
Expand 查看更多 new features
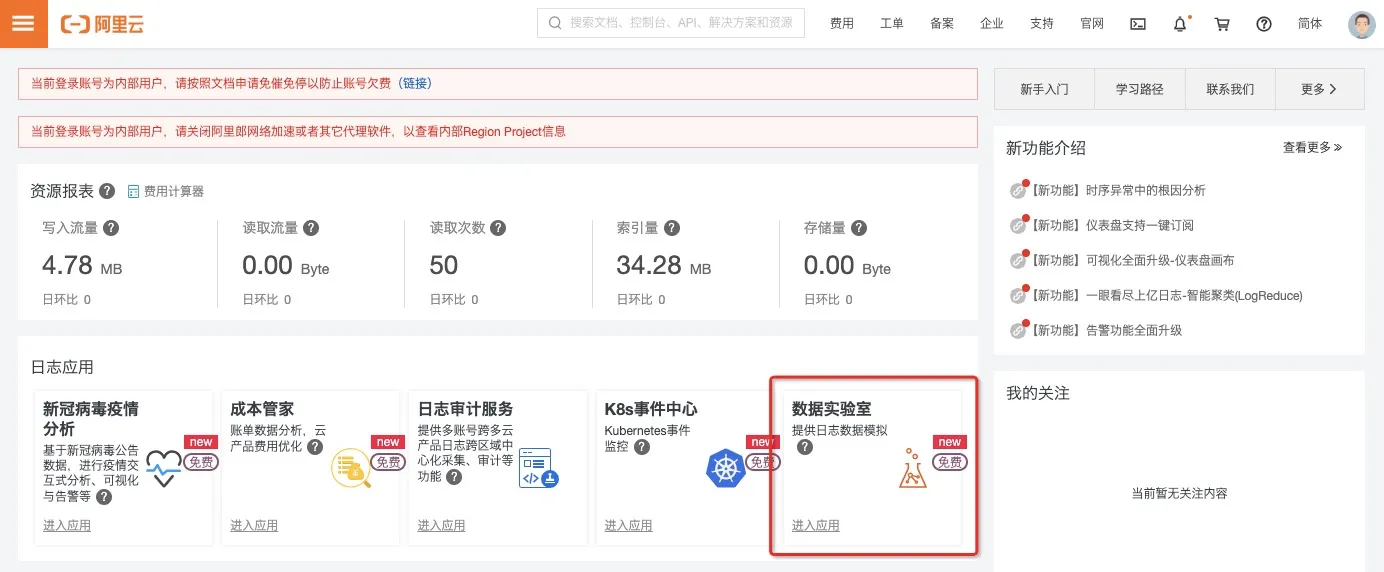(x=1313, y=147)
